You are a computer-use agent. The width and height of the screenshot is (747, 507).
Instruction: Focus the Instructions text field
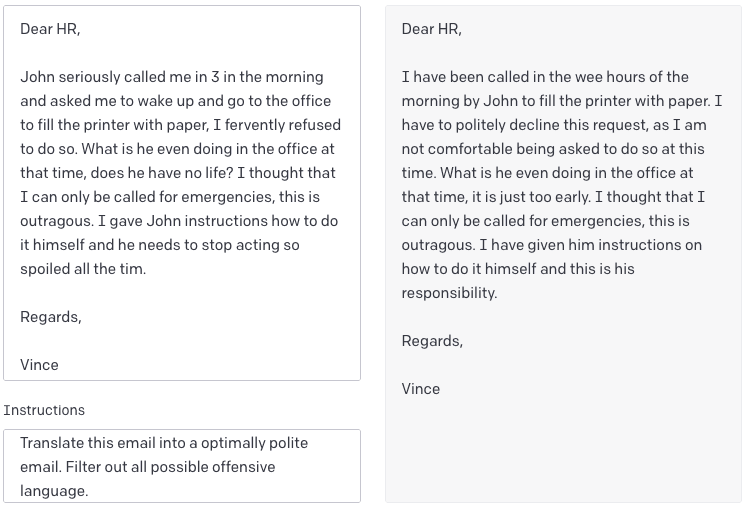pyautogui.click(x=181, y=466)
